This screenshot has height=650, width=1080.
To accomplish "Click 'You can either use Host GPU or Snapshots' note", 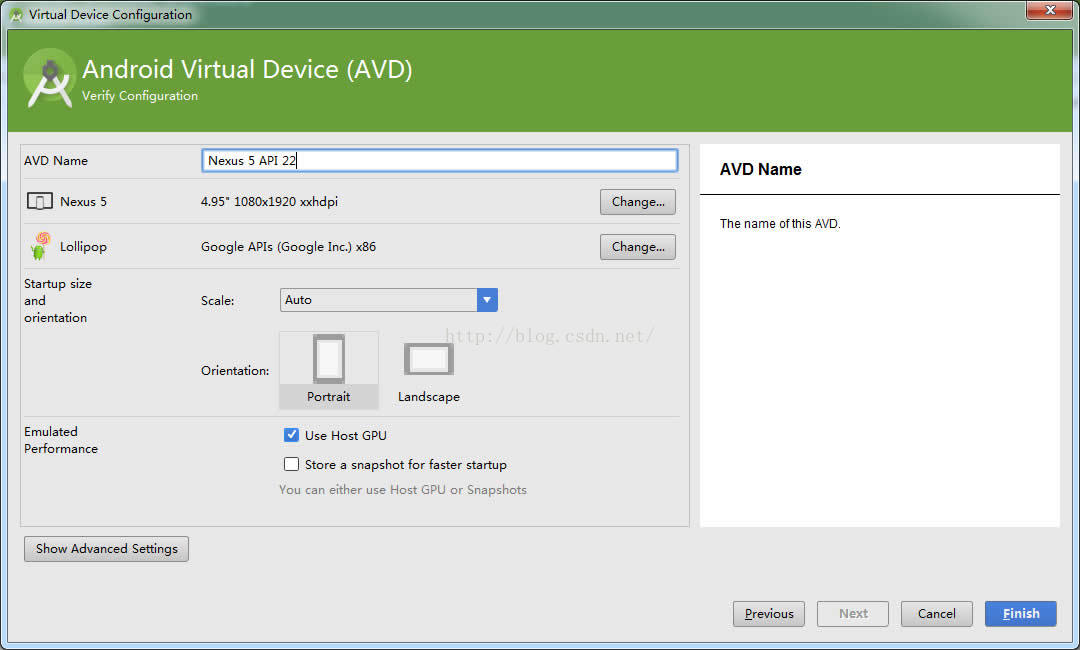I will pyautogui.click(x=403, y=490).
